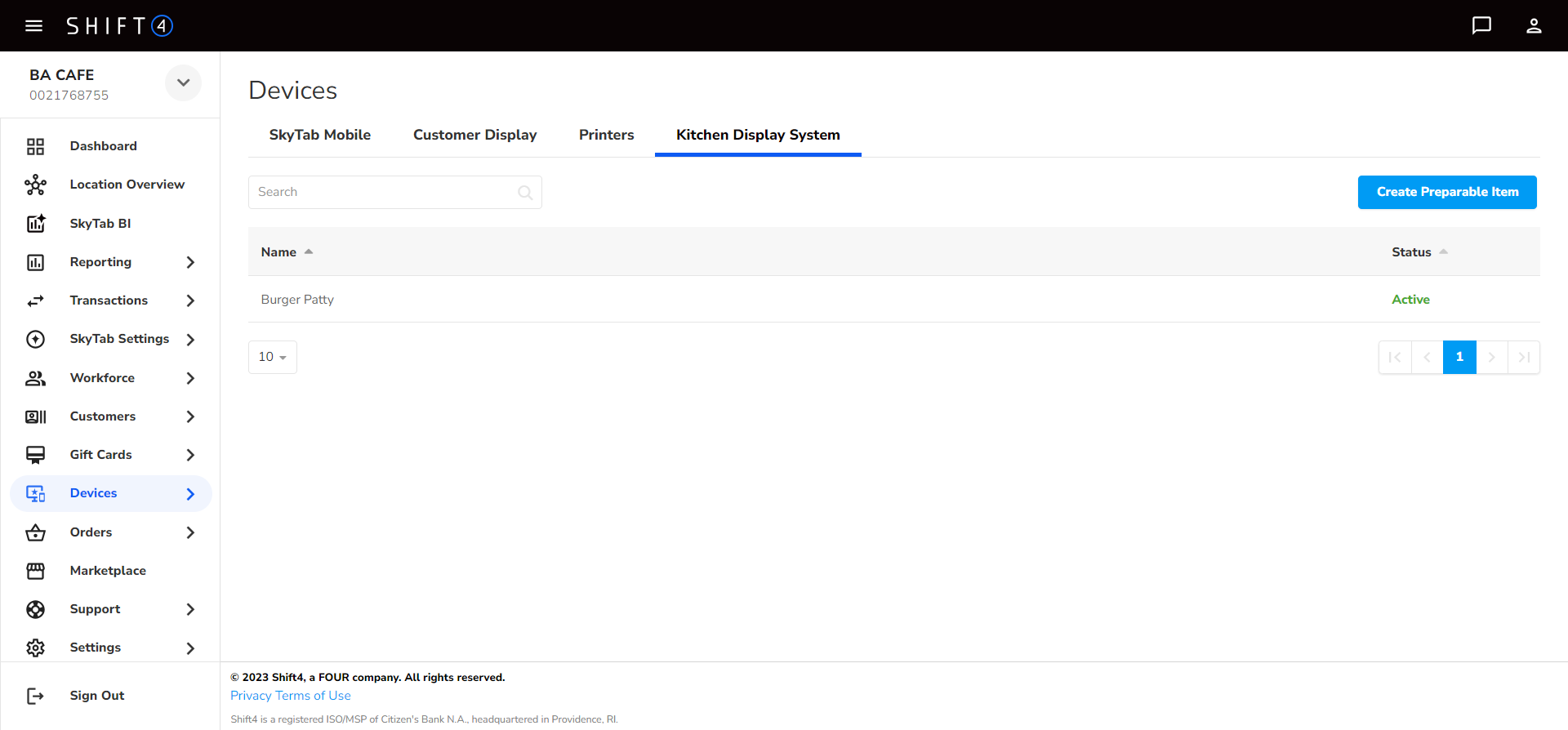
Task: Click the Dashboard grid icon
Action: coord(35,146)
